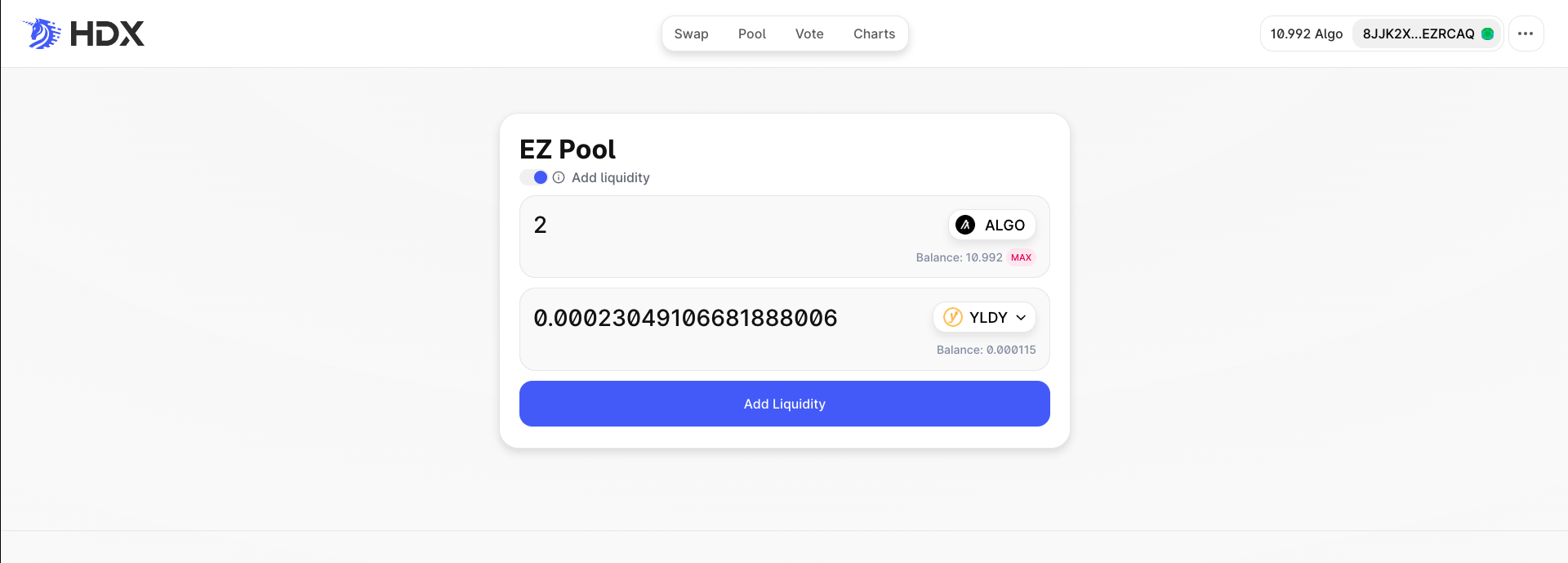Open the Vote tab

click(809, 34)
